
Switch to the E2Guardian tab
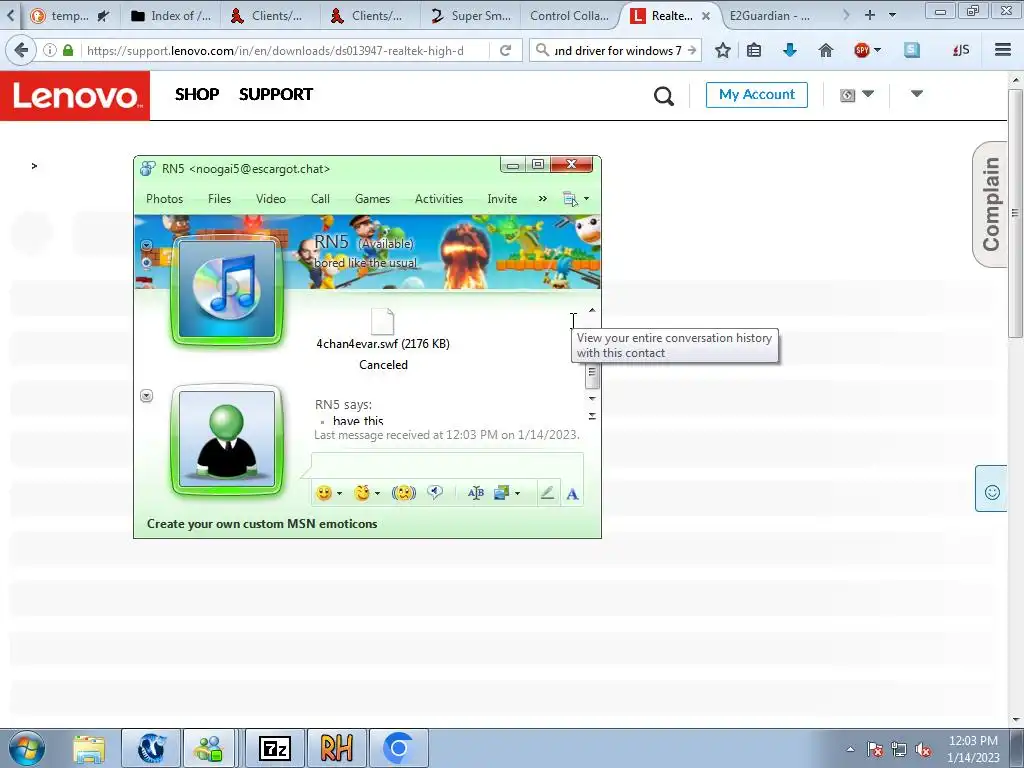pyautogui.click(x=769, y=16)
